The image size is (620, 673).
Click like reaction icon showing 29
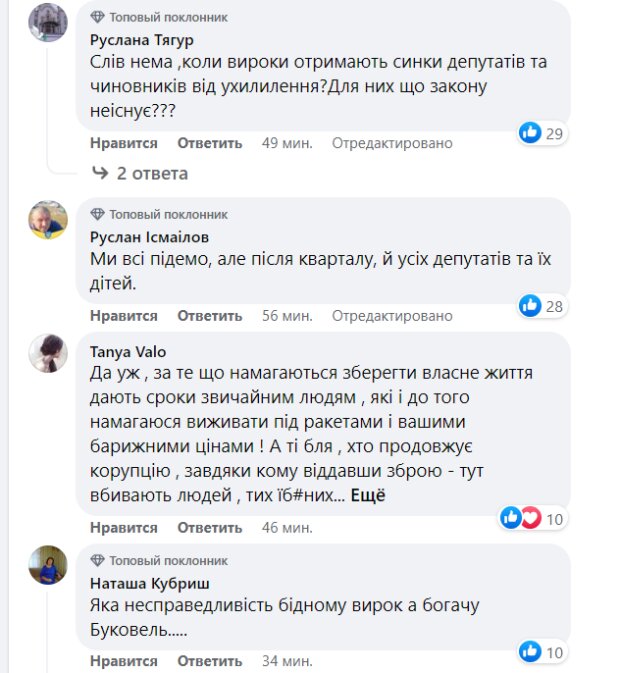tap(530, 133)
